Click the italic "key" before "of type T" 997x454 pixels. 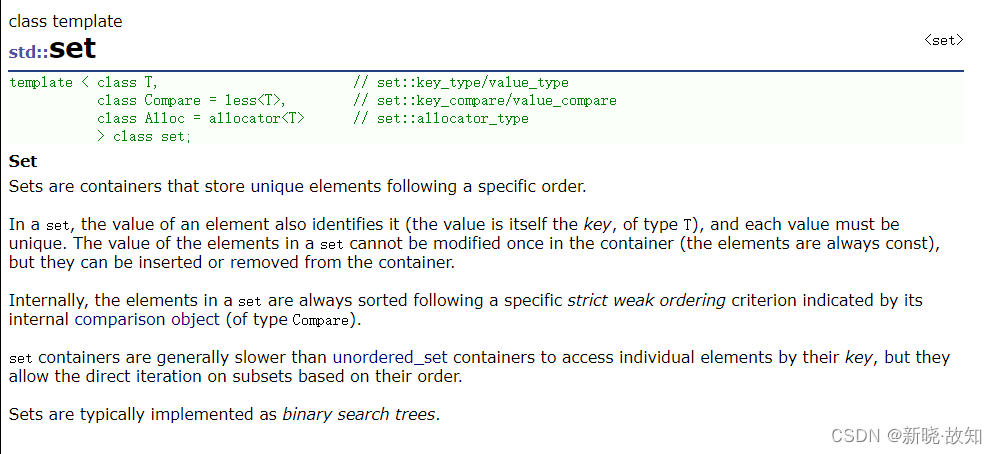pos(599,225)
